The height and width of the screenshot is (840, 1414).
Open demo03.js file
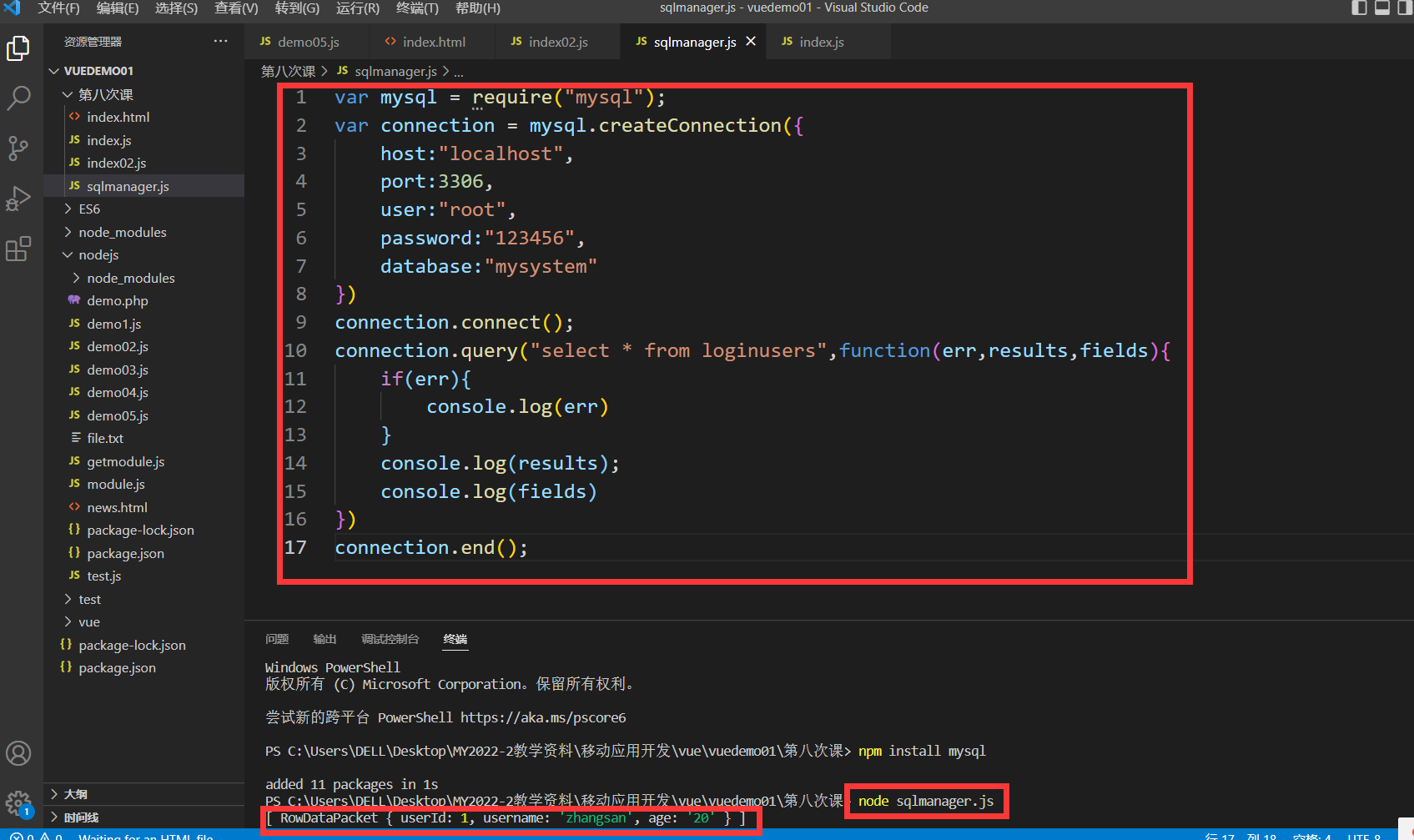tap(143, 370)
